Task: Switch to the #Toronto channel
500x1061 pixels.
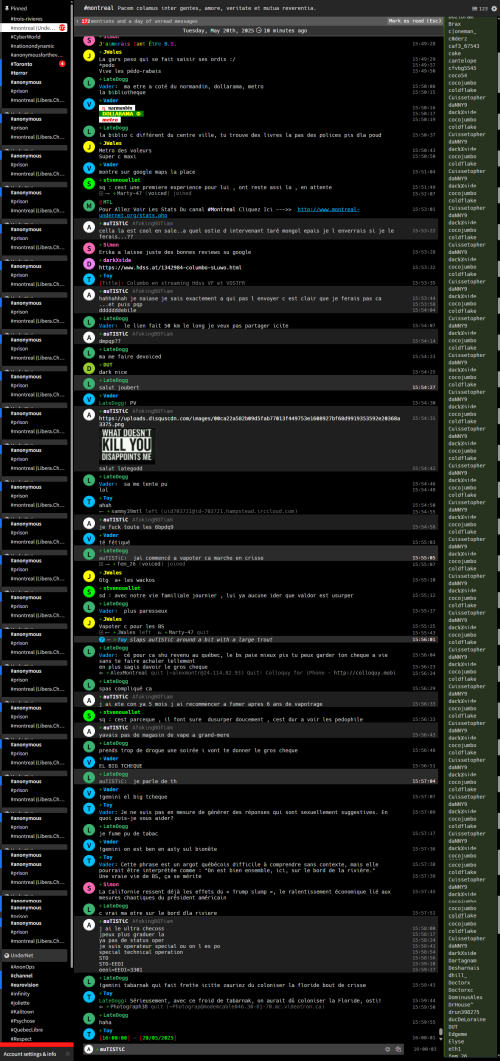Action: click(x=22, y=64)
